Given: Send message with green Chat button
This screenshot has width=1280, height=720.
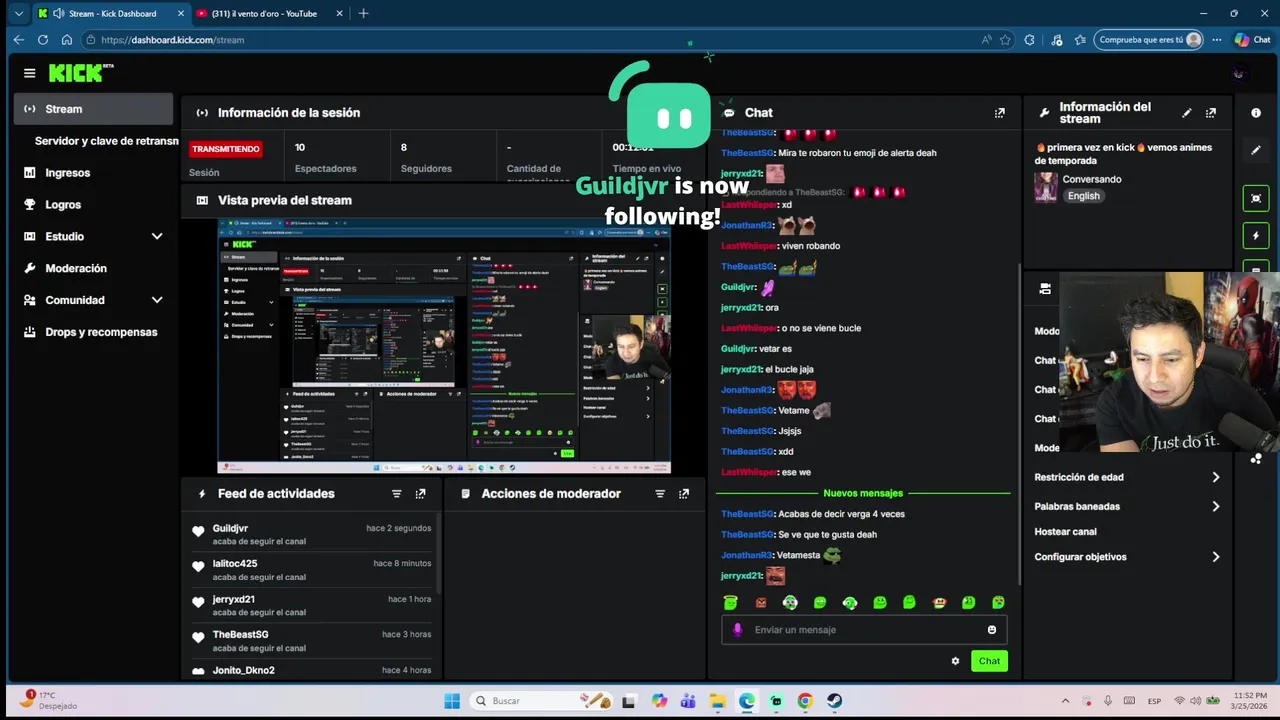Looking at the screenshot, I should [989, 661].
